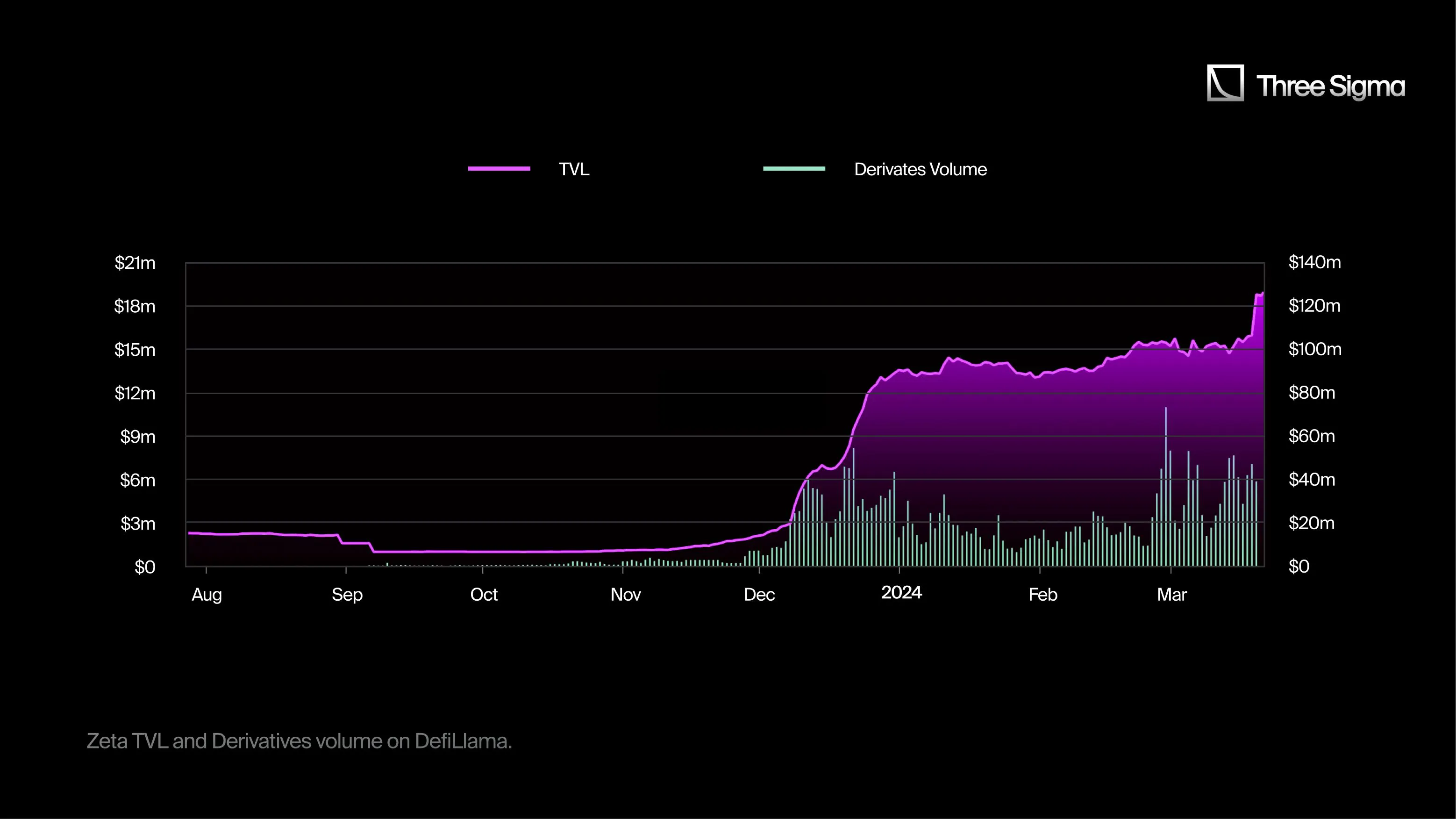This screenshot has height=819, width=1456.
Task: Click the Nov x-axis label
Action: click(626, 595)
